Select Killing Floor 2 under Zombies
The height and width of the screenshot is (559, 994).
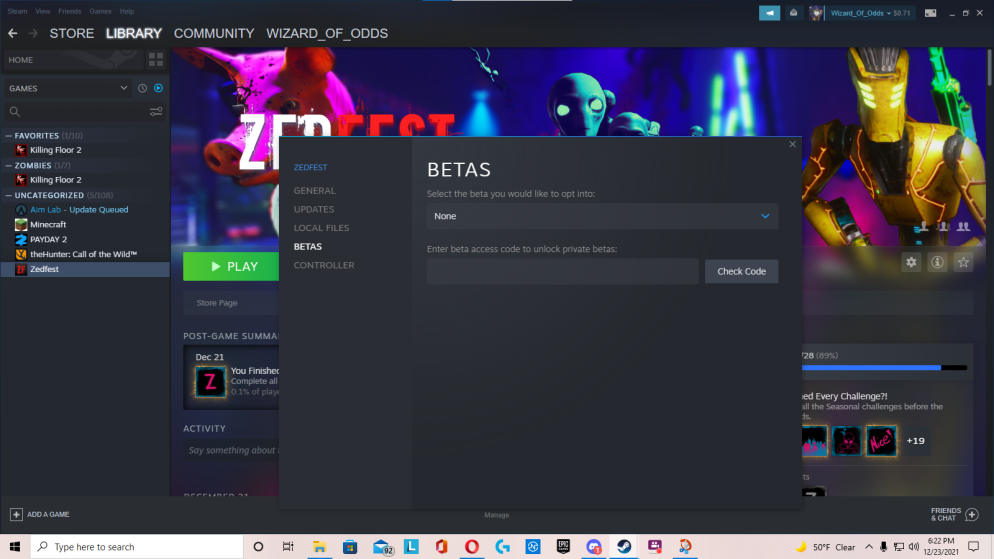(x=85, y=180)
